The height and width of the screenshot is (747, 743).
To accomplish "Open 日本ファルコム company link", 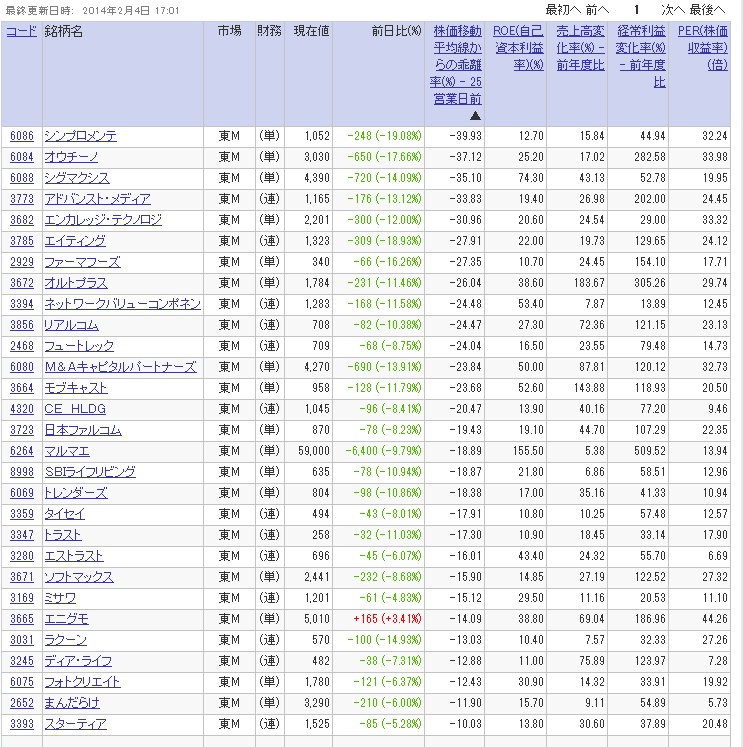I will pyautogui.click(x=83, y=430).
